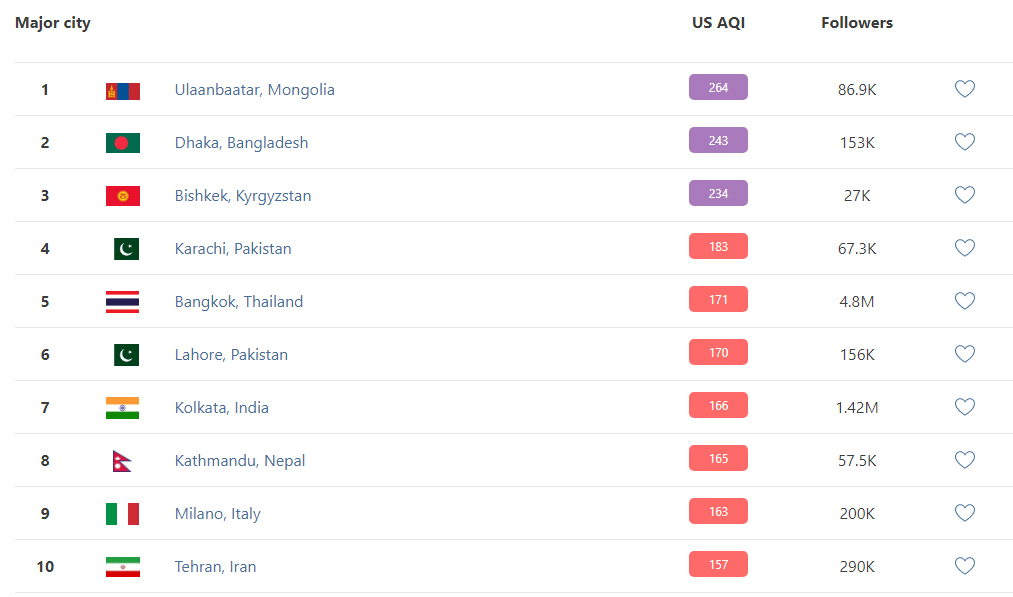The image size is (1013, 597).
Task: Click the Thailand flag icon
Action: (x=123, y=302)
